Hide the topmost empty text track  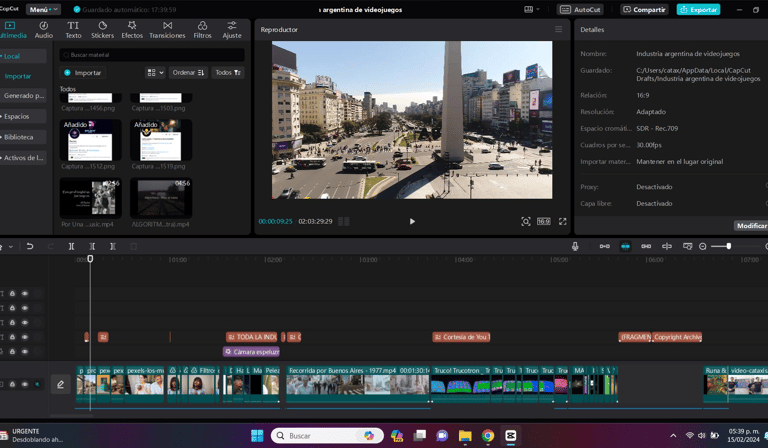(24, 293)
